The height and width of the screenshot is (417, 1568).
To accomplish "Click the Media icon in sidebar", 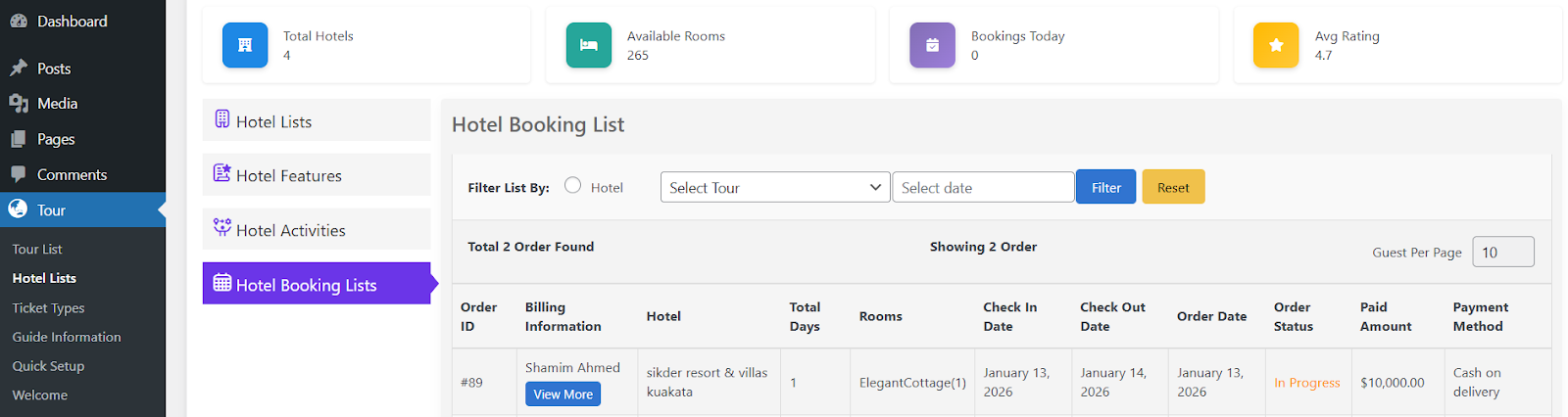I will (x=19, y=104).
